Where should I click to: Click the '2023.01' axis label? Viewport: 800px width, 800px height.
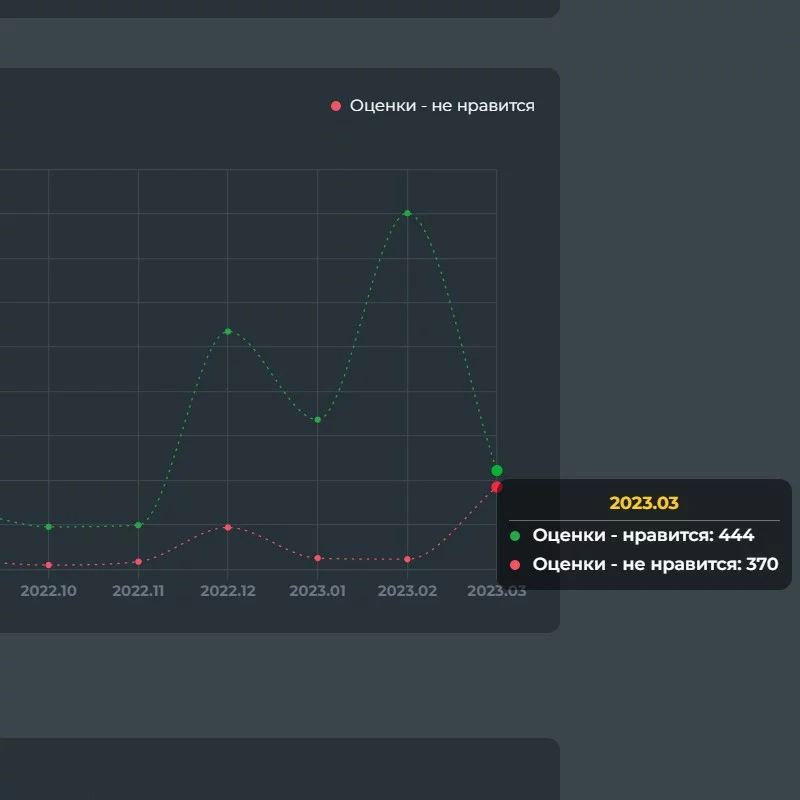(x=317, y=591)
